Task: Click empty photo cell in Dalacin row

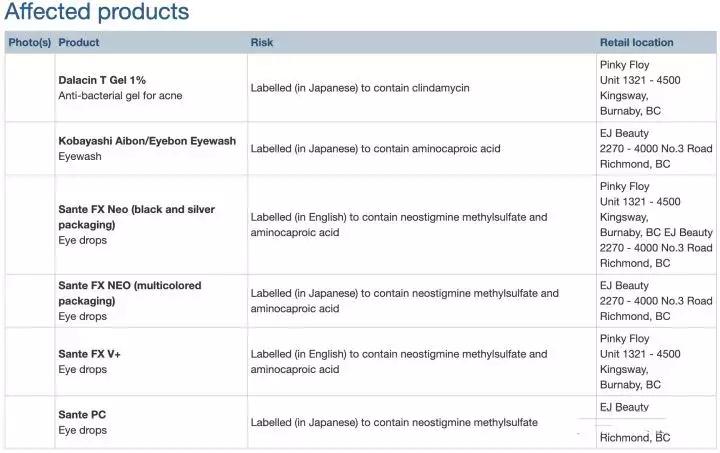Action: click(29, 88)
